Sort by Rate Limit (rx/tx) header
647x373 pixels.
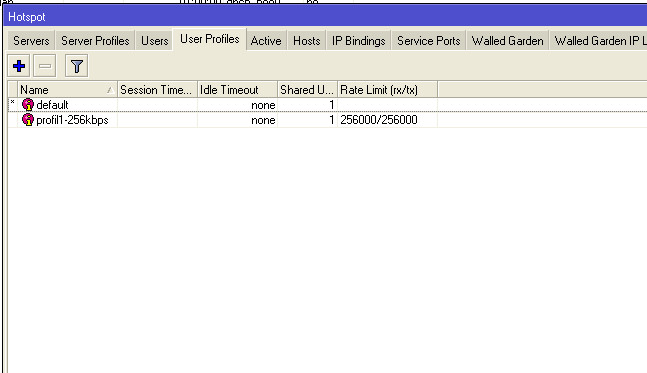pos(387,90)
